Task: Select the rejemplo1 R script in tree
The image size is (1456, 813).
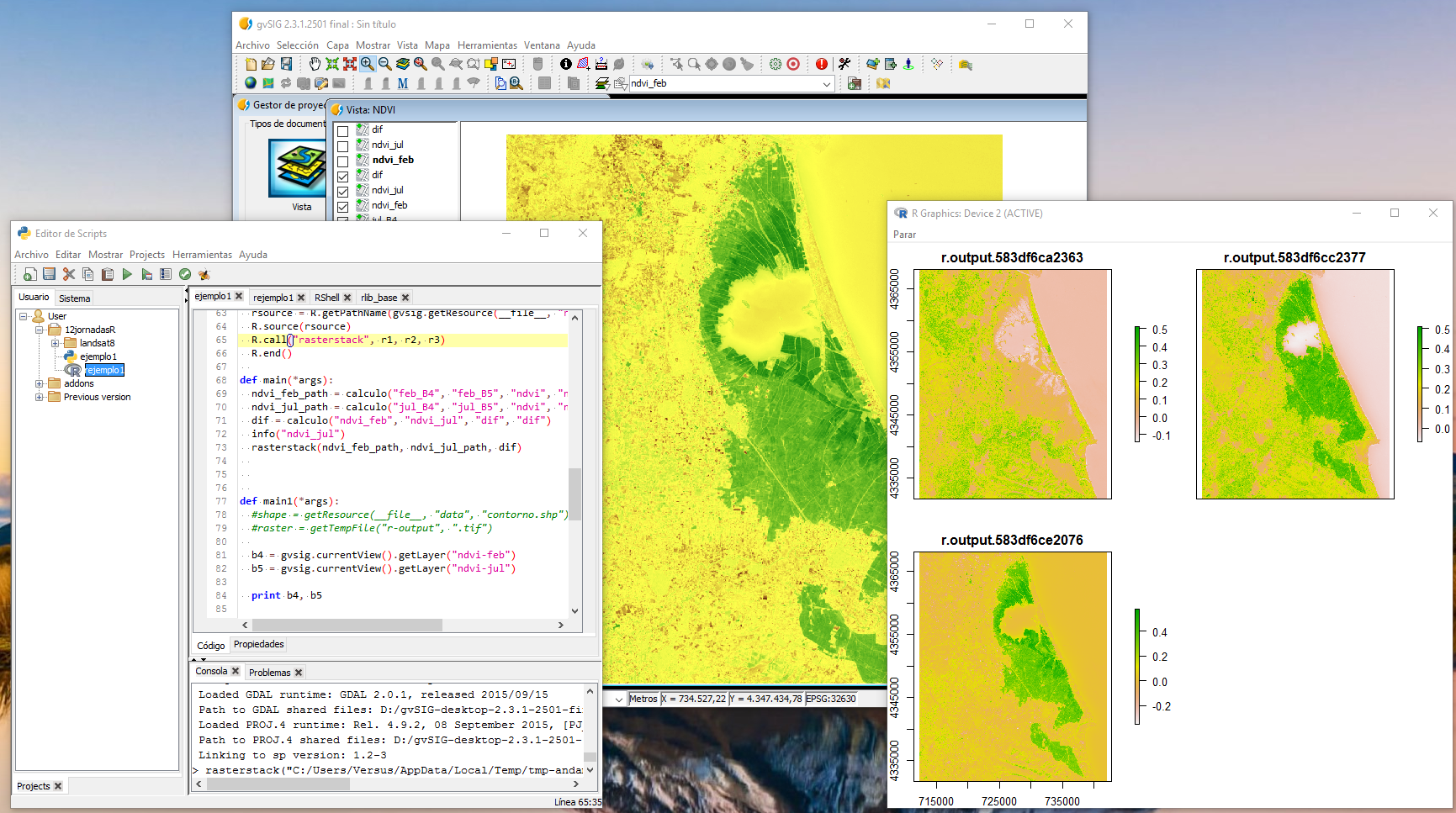Action: [103, 370]
